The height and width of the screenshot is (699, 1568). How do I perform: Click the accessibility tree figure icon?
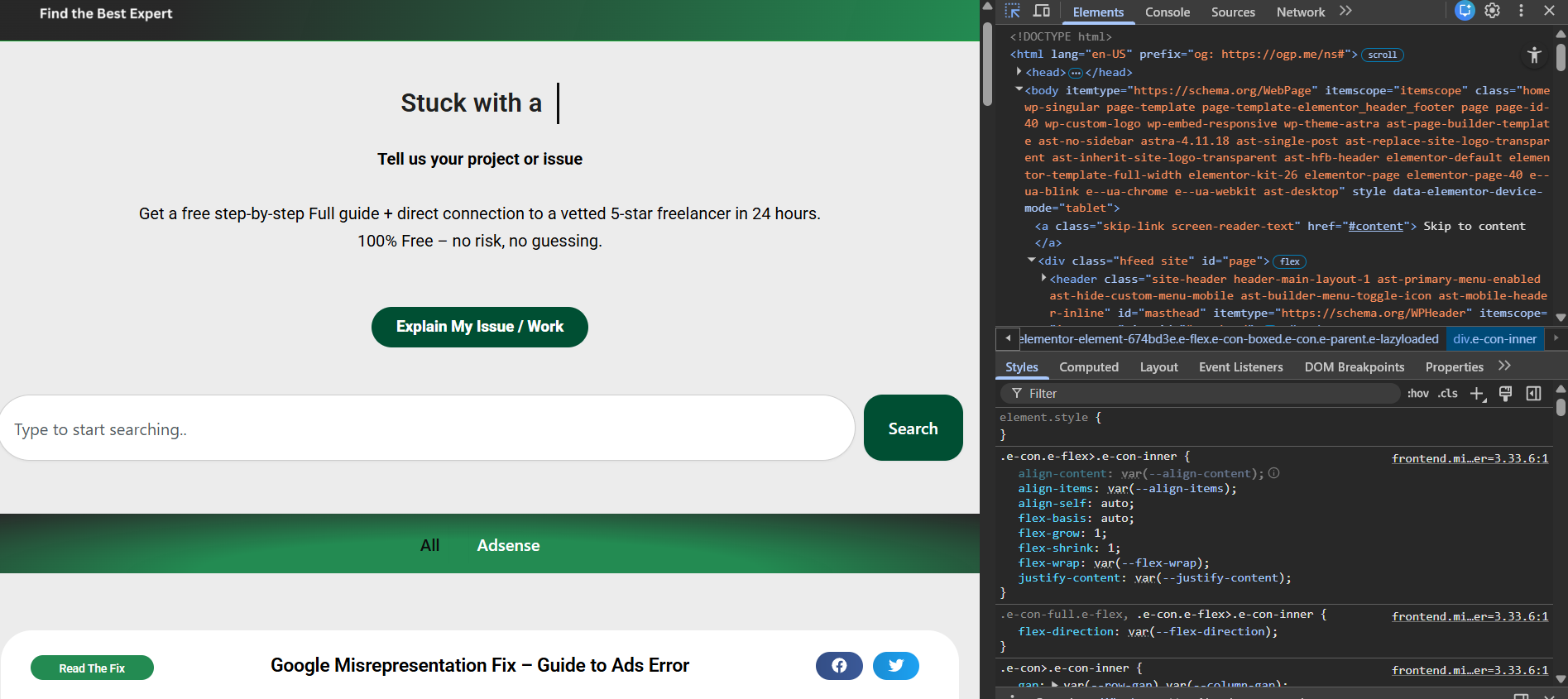tap(1534, 55)
